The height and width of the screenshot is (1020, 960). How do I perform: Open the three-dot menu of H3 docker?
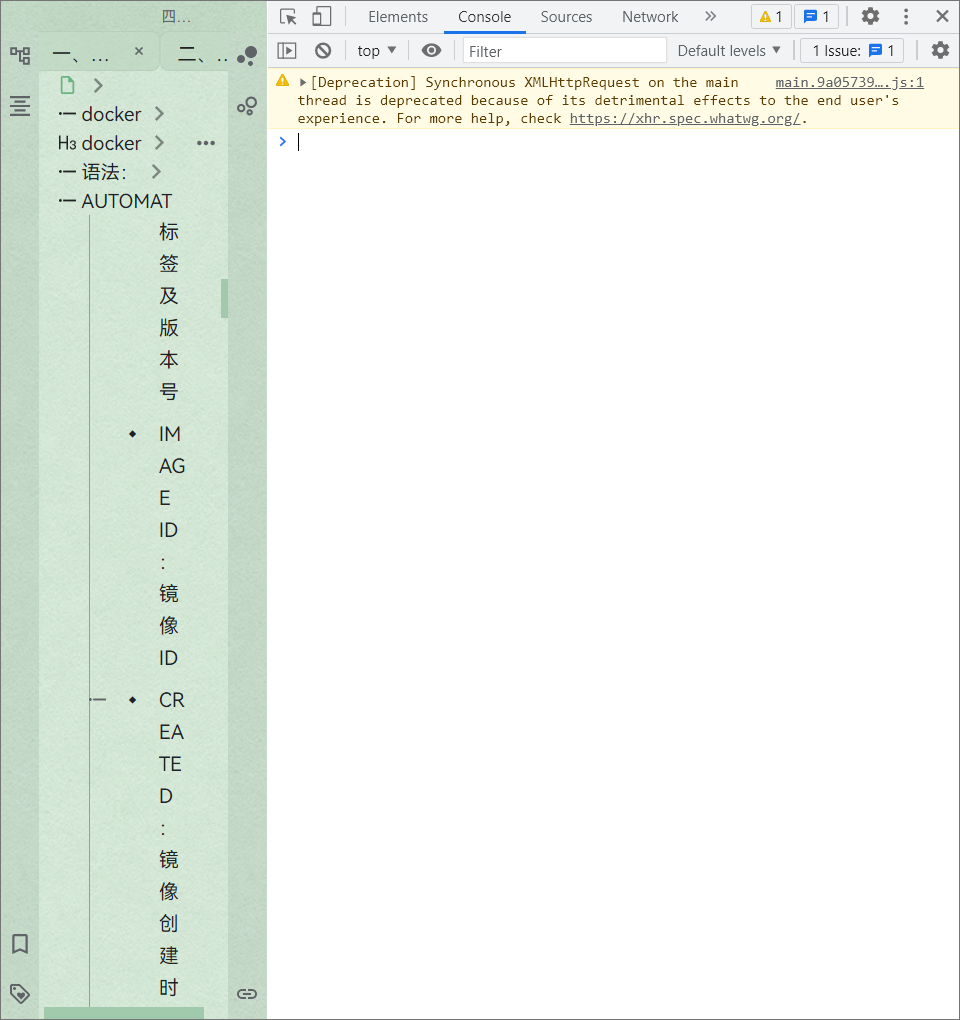click(x=206, y=143)
